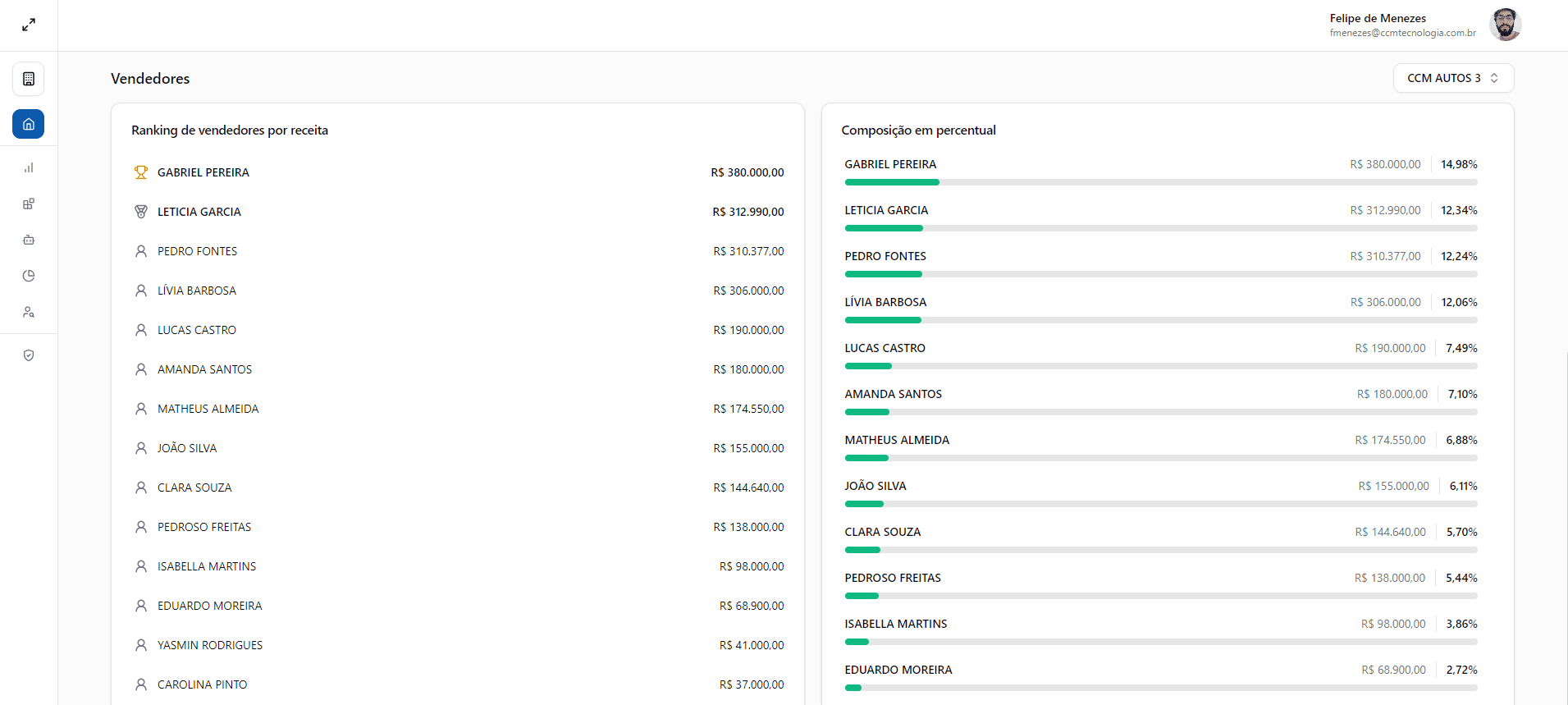Open the robot bot sidebar icon
Screen dimensions: 1568x705
coord(29,240)
